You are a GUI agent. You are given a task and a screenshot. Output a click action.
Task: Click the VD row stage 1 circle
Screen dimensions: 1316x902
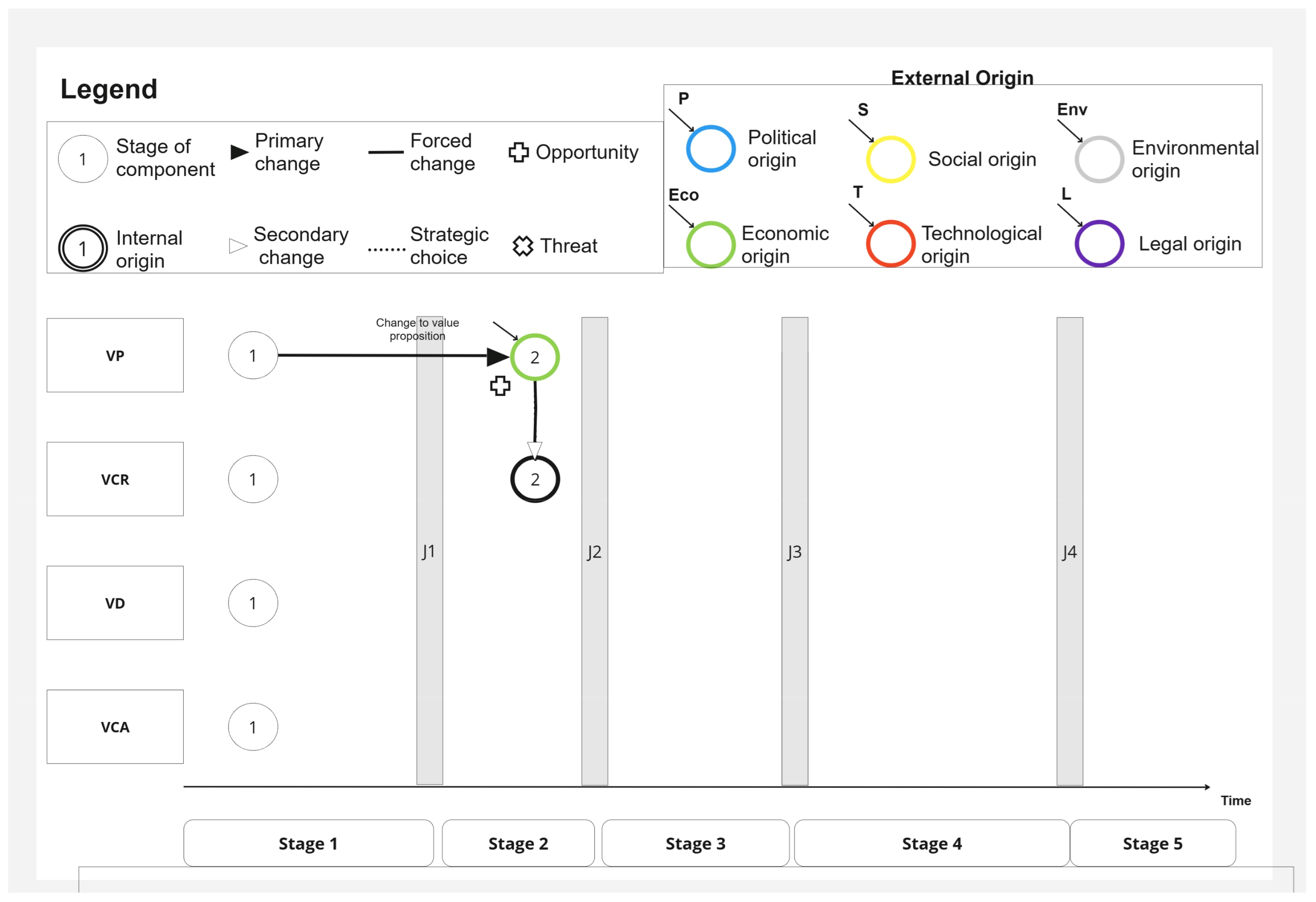click(252, 603)
